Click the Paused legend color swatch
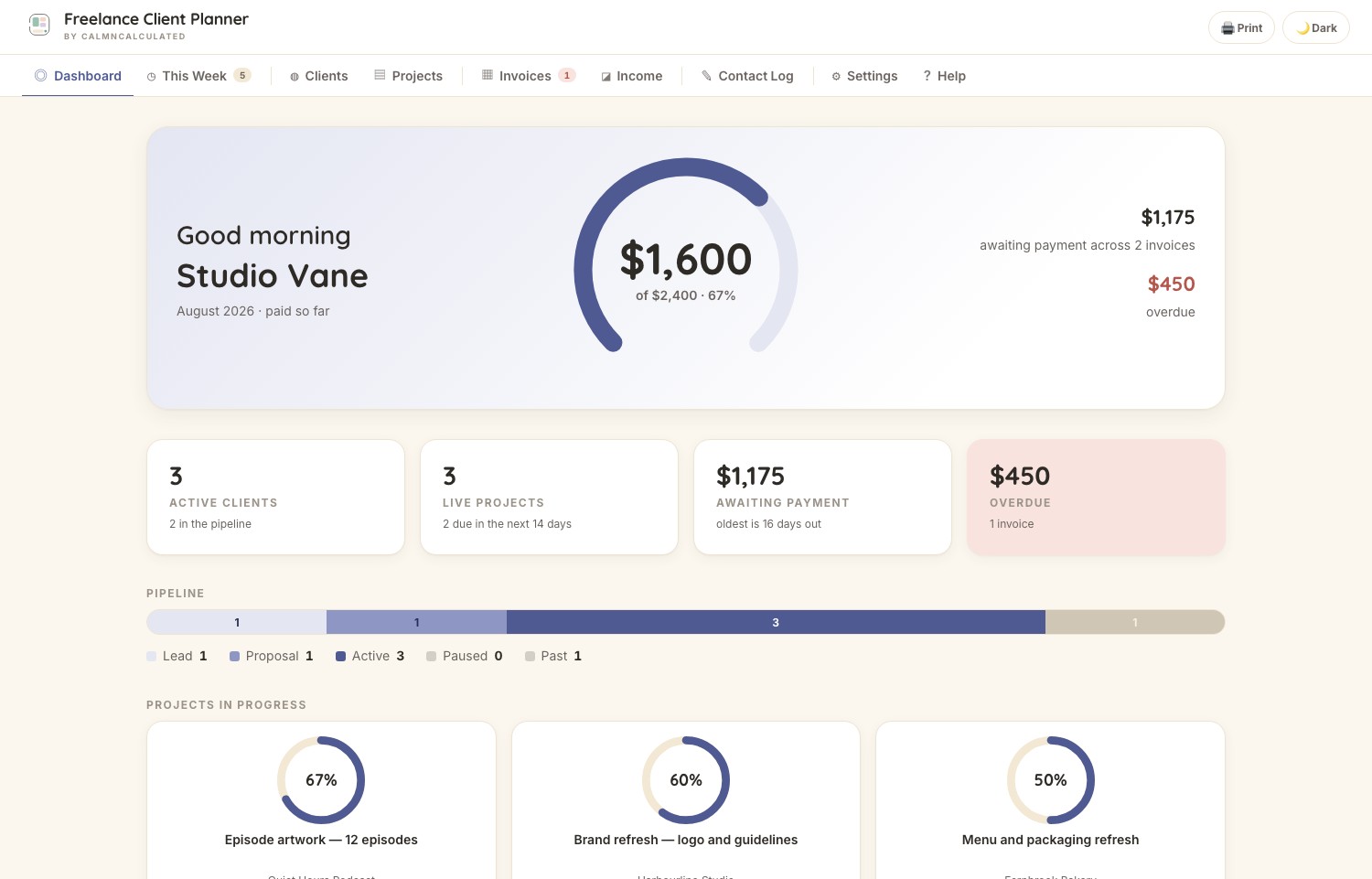The image size is (1372, 879). click(431, 656)
